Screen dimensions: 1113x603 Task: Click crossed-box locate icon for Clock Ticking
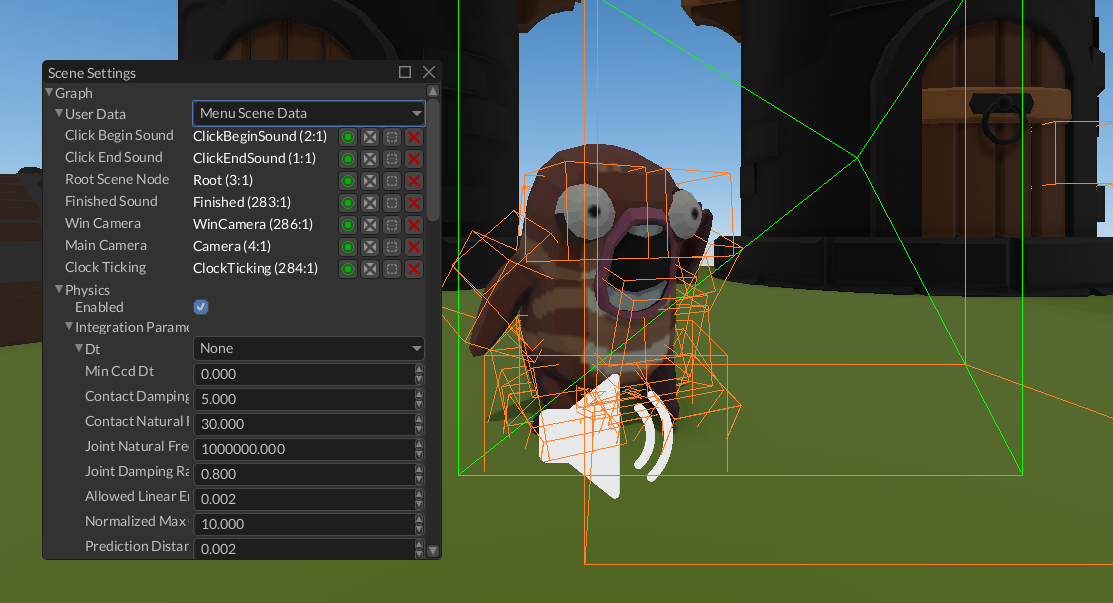[370, 269]
